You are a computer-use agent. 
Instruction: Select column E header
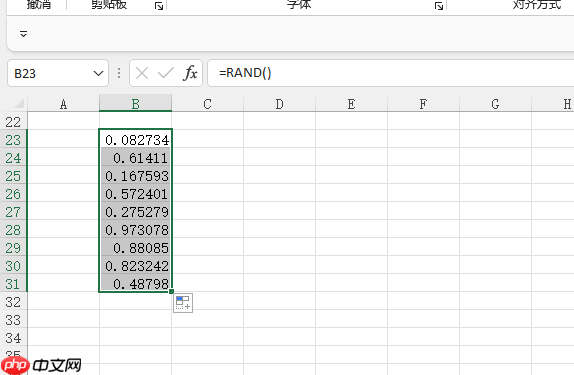coord(351,104)
